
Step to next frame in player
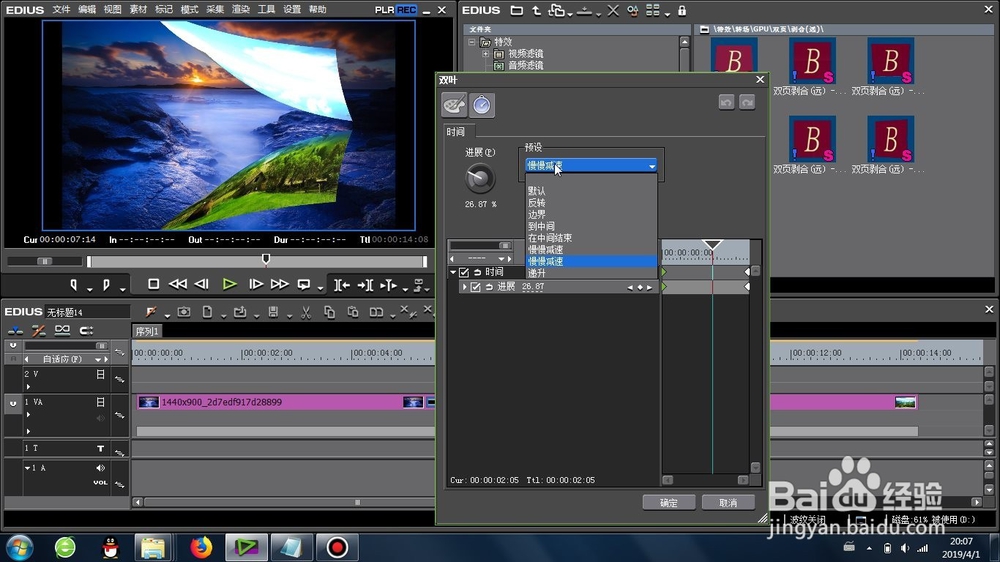point(256,285)
